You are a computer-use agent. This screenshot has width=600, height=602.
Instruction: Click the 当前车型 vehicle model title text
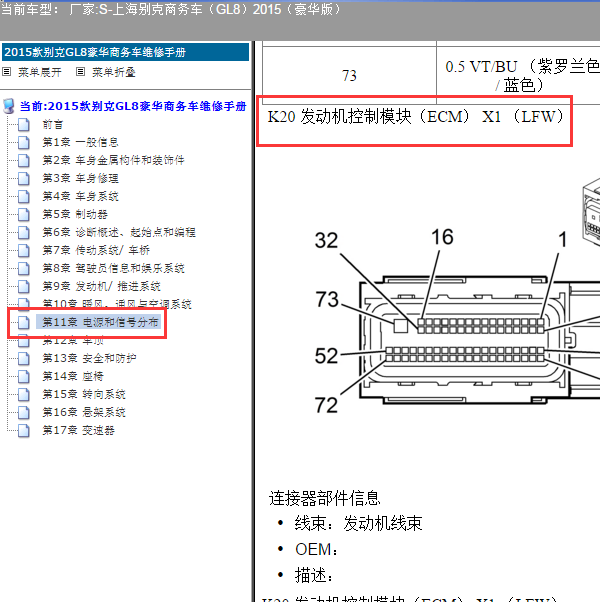coord(171,9)
